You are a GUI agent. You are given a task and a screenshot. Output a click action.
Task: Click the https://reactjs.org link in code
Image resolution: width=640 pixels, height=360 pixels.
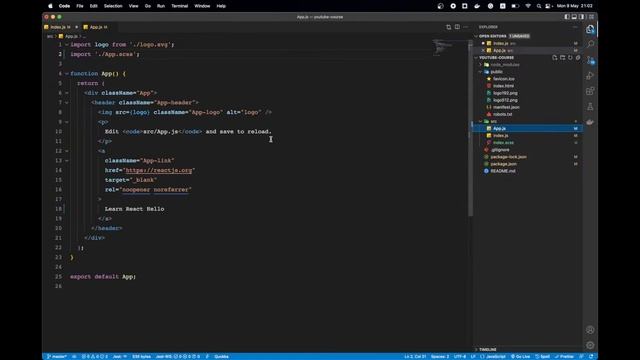tap(159, 170)
